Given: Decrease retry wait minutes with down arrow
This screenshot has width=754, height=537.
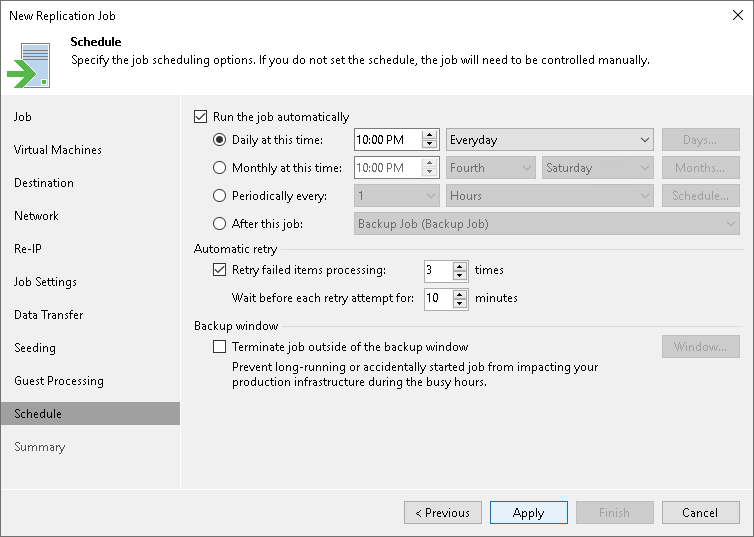Looking at the screenshot, I should click(x=460, y=303).
